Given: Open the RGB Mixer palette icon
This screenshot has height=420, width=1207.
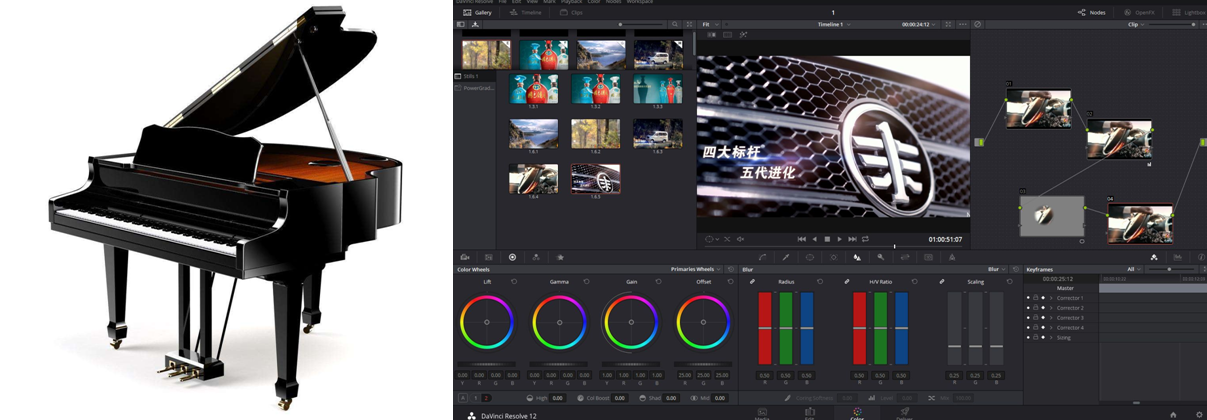Looking at the screenshot, I should [x=536, y=257].
